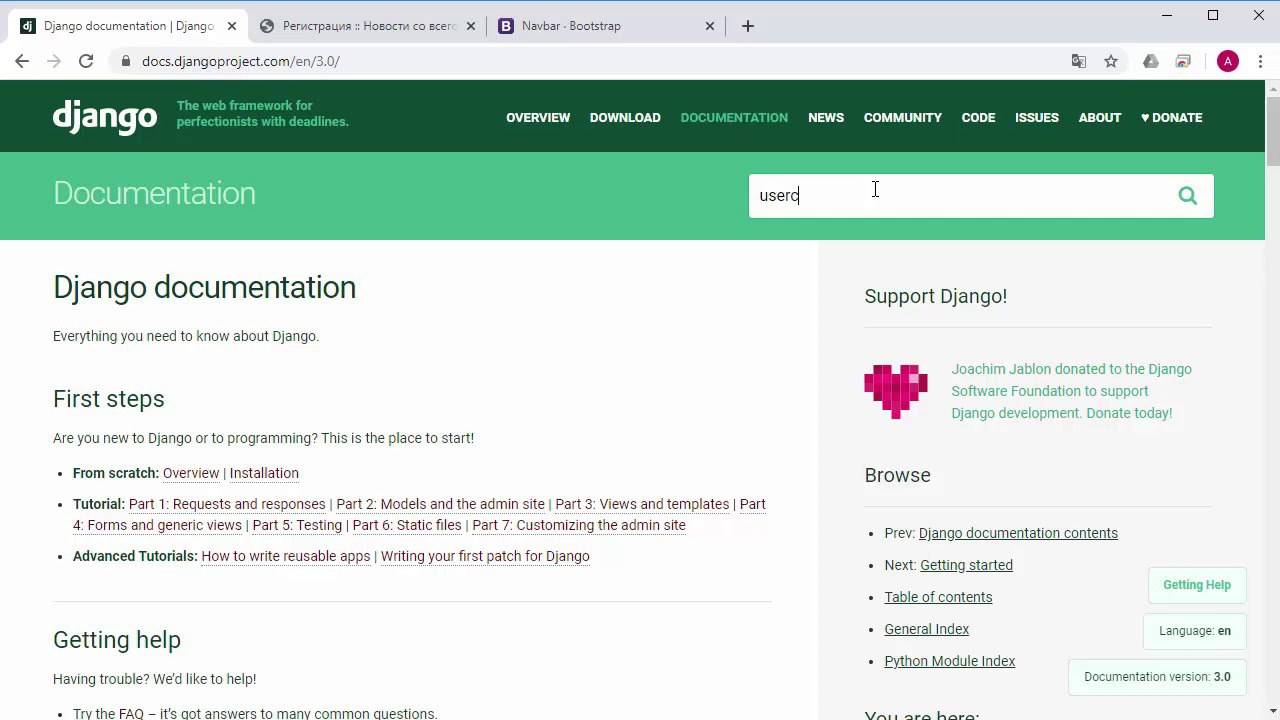Open the Issues nav item

[x=1037, y=117]
